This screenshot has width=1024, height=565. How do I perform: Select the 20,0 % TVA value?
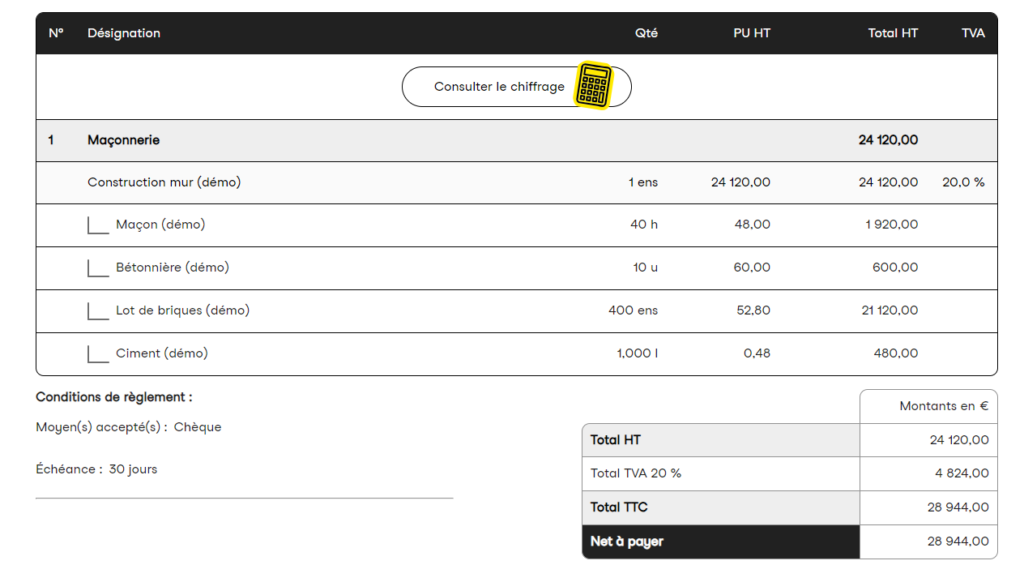coord(963,182)
